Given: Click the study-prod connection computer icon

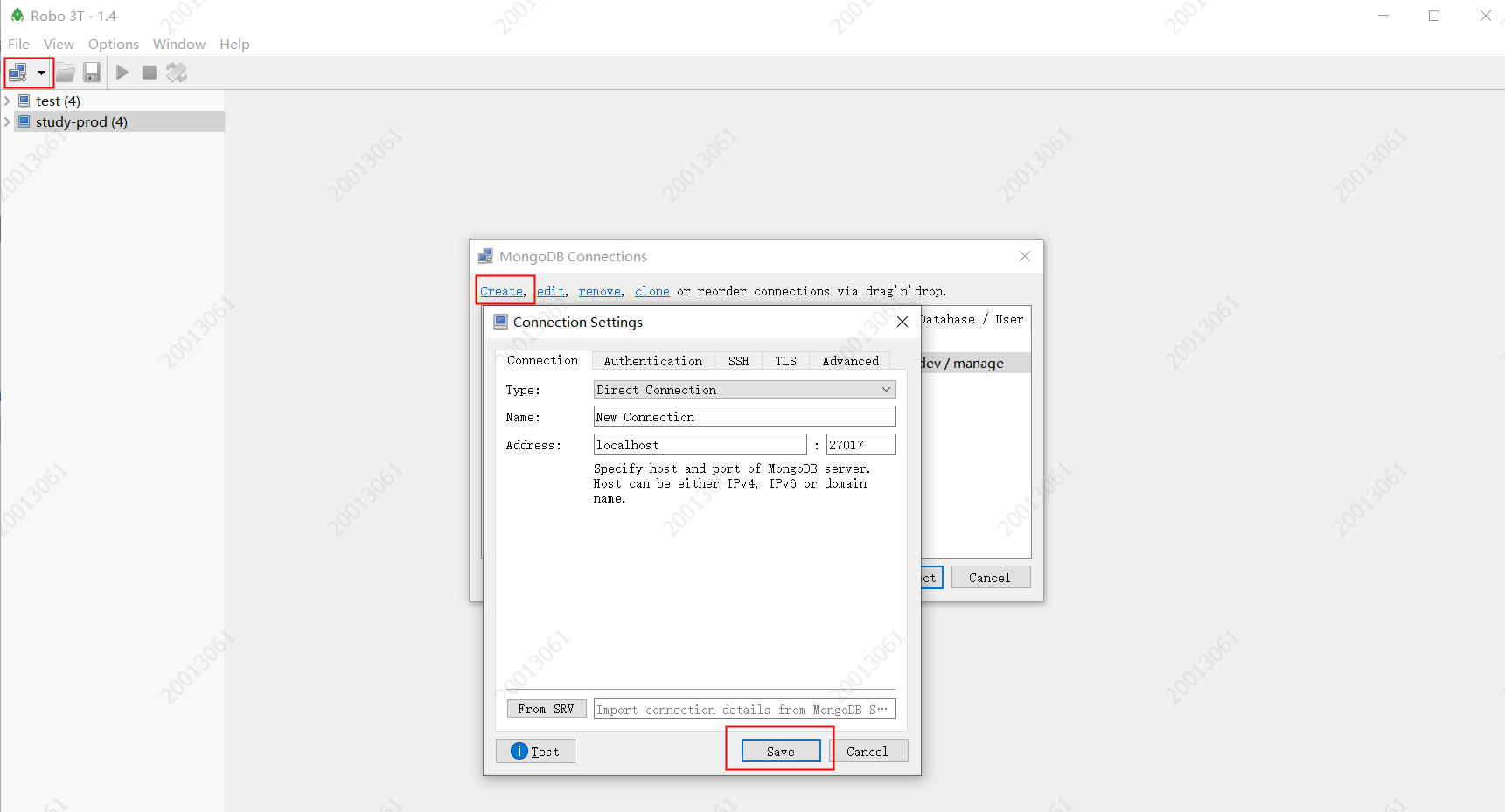Looking at the screenshot, I should [24, 121].
